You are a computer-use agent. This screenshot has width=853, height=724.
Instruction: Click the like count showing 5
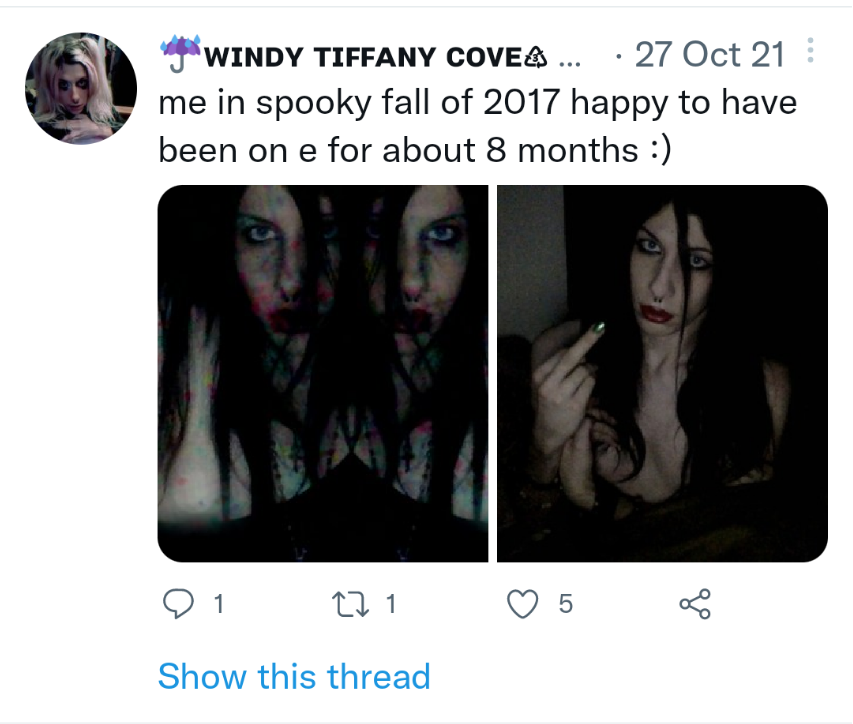tap(566, 604)
